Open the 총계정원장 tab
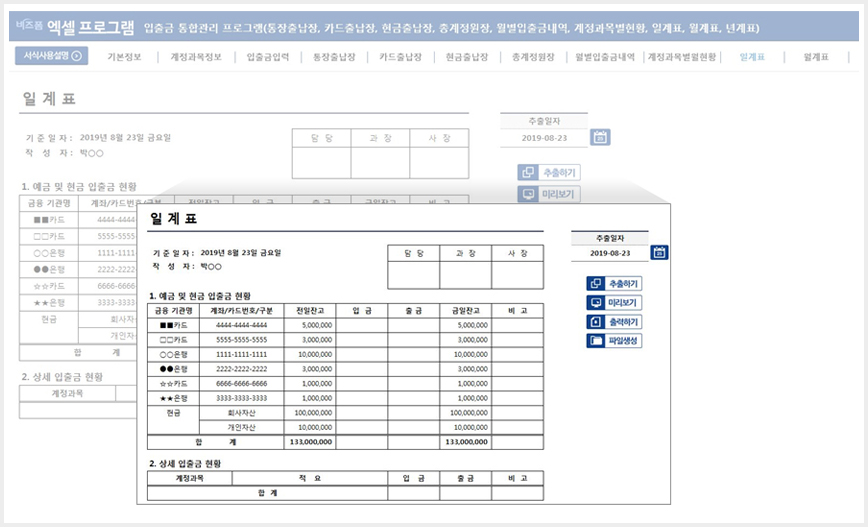Image resolution: width=868 pixels, height=527 pixels. tap(534, 57)
